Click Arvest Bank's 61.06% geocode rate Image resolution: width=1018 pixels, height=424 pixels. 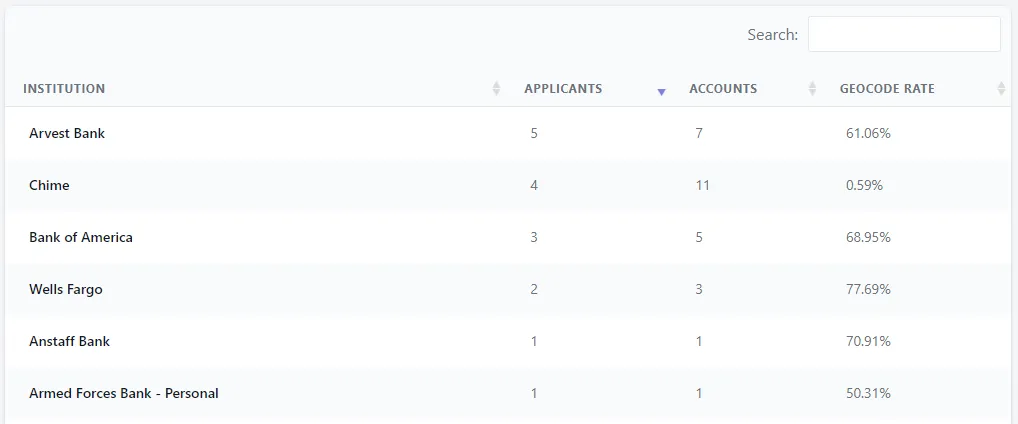[865, 133]
